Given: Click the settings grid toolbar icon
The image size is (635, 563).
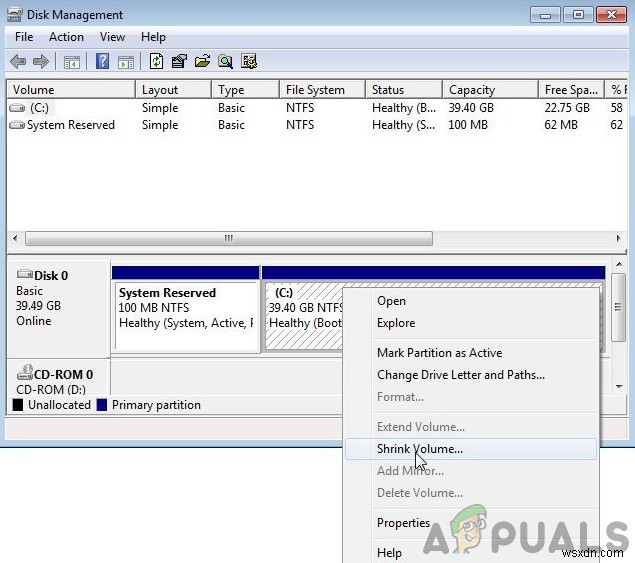Looking at the screenshot, I should coord(249,62).
